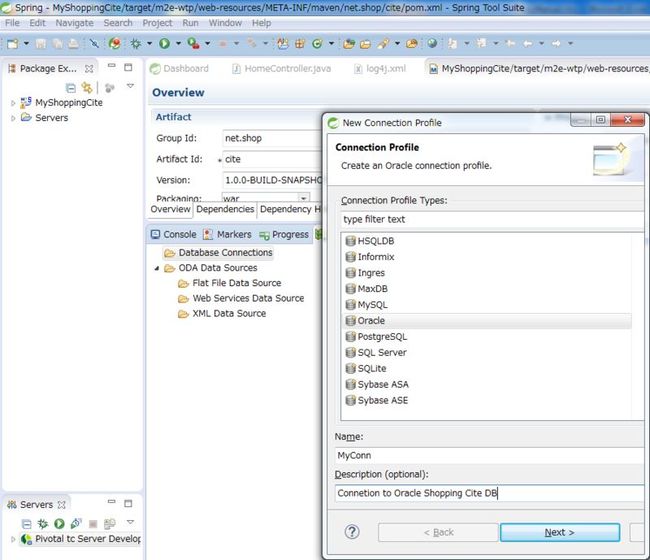This screenshot has width=650, height=560.
Task: Collapse ODA Data Sources tree node
Action: click(x=157, y=268)
